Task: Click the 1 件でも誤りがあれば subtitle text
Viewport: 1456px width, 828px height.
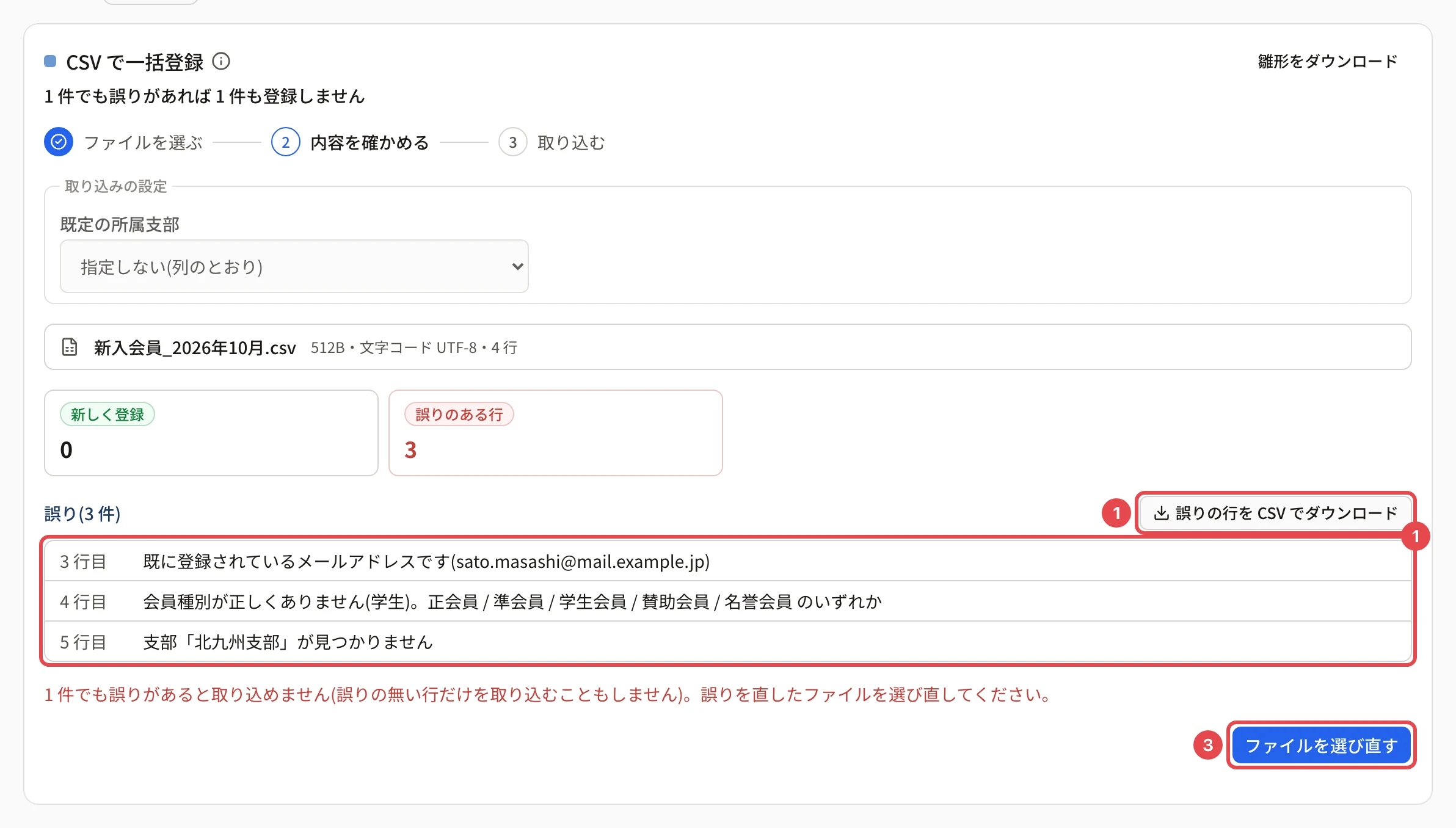Action: 205,96
